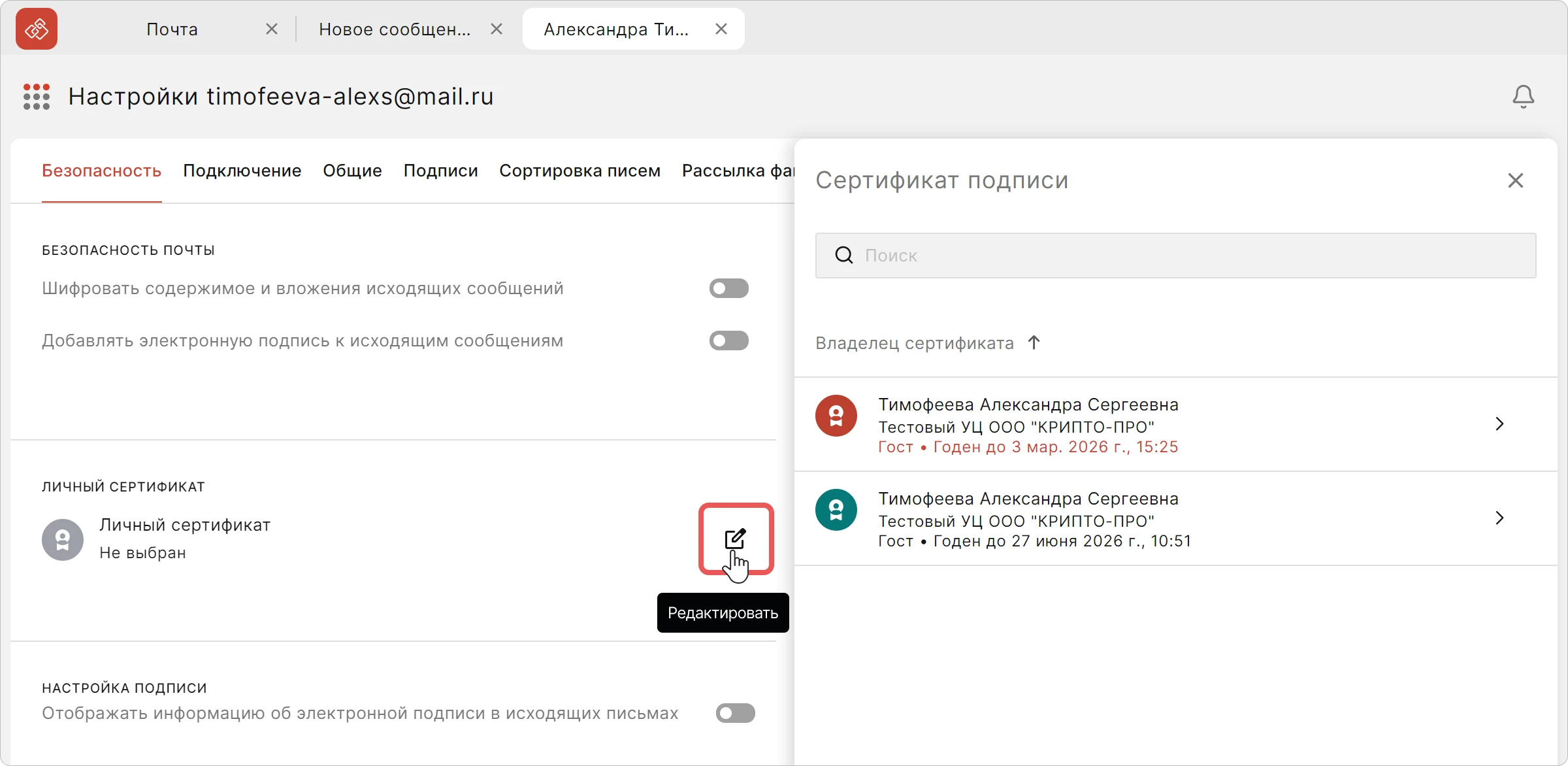Open the apps grid menu icon

click(x=37, y=97)
